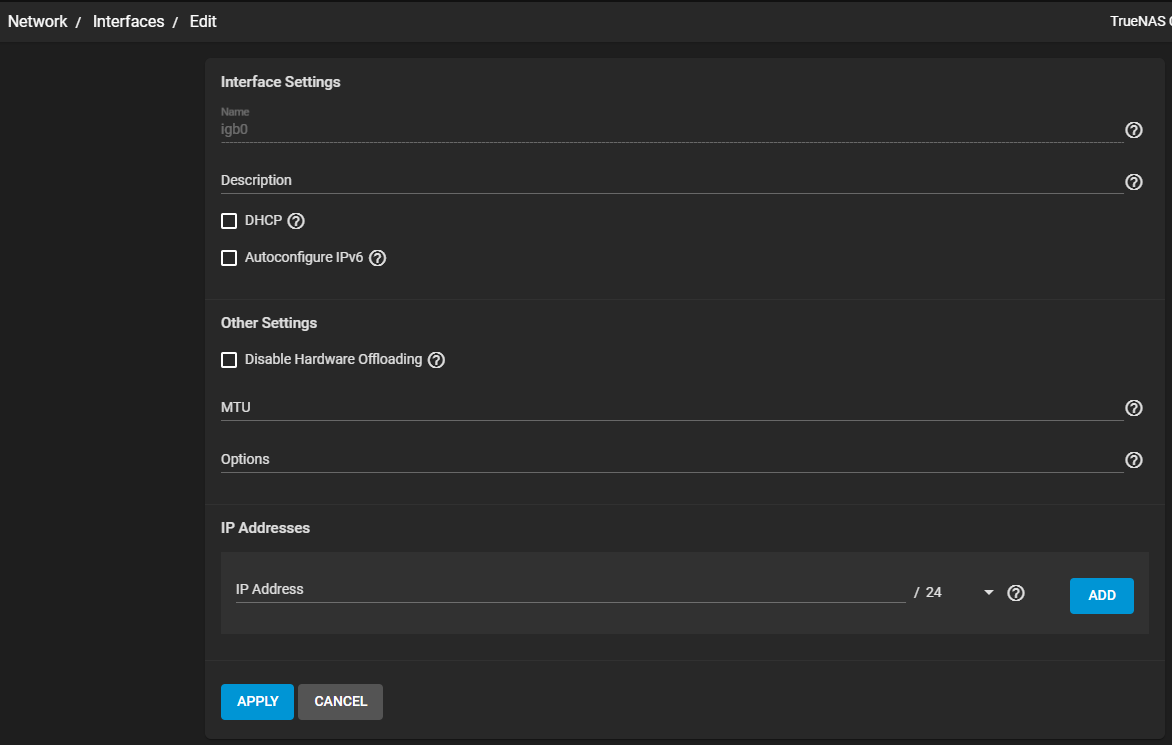Show help for the IP Address netmask
Viewport: 1172px width, 745px height.
pyautogui.click(x=1016, y=593)
